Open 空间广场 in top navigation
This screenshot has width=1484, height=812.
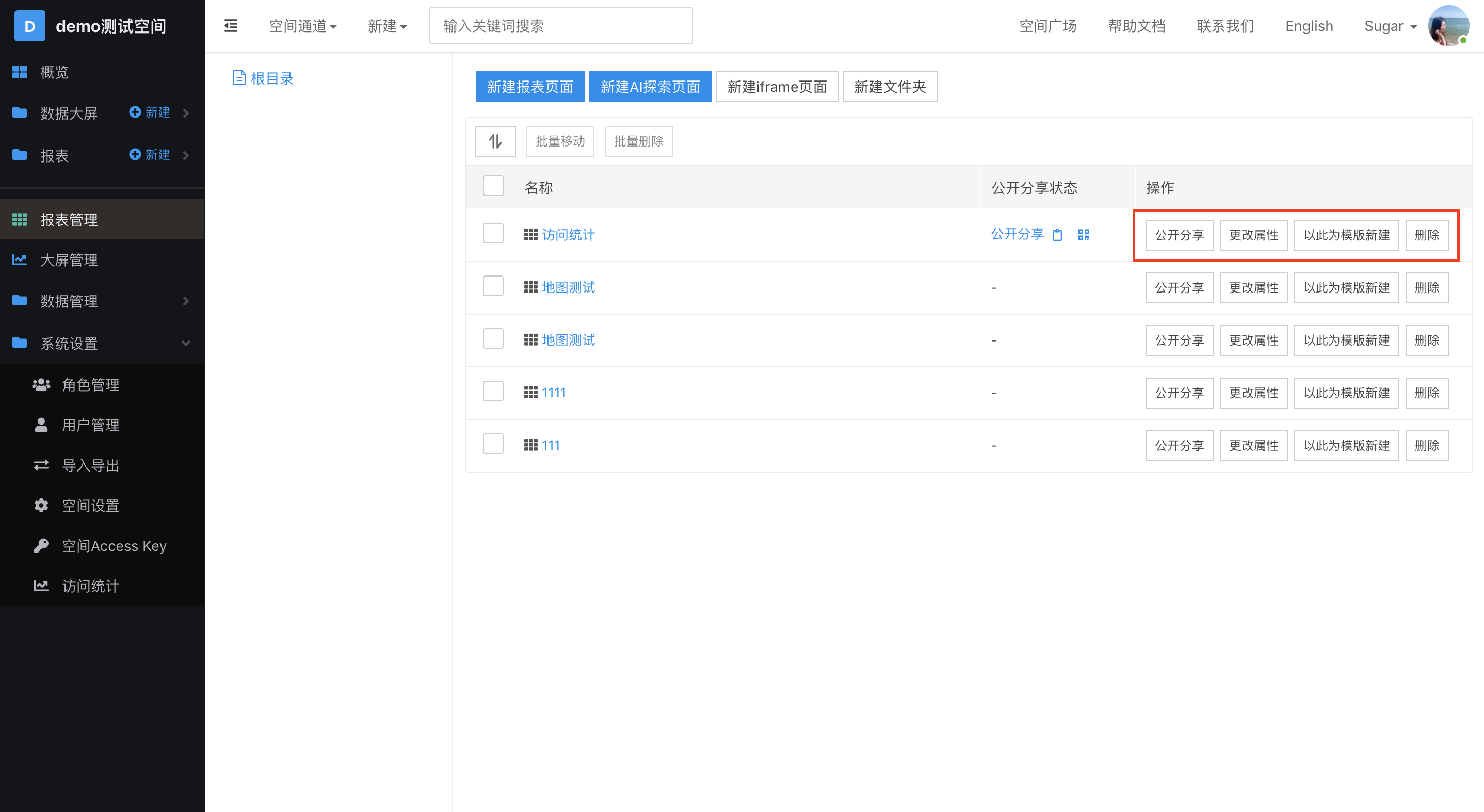click(x=1048, y=26)
